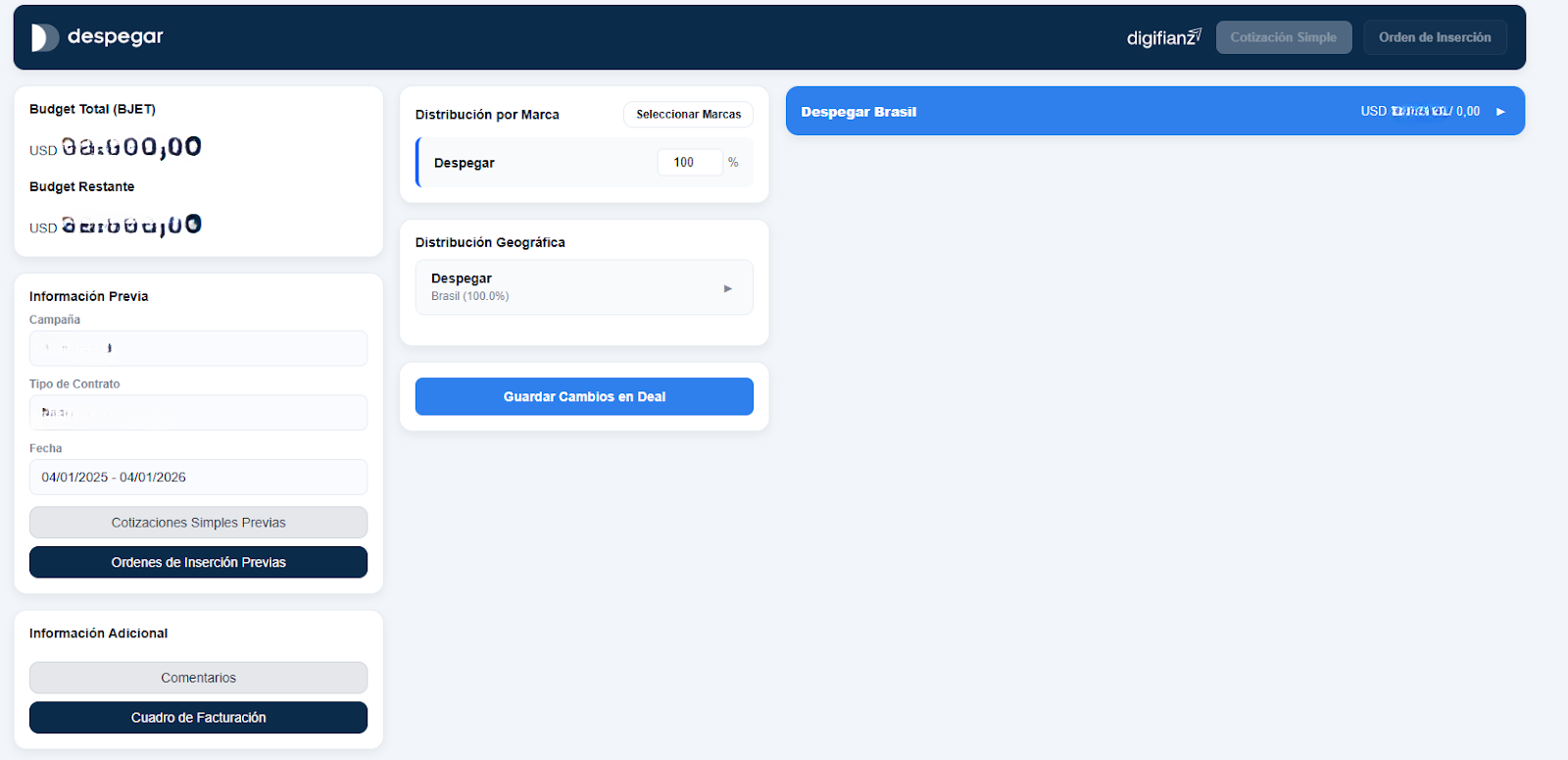This screenshot has height=760, width=1568.
Task: Open Ordenes de Inserción Previas
Action: [x=198, y=562]
